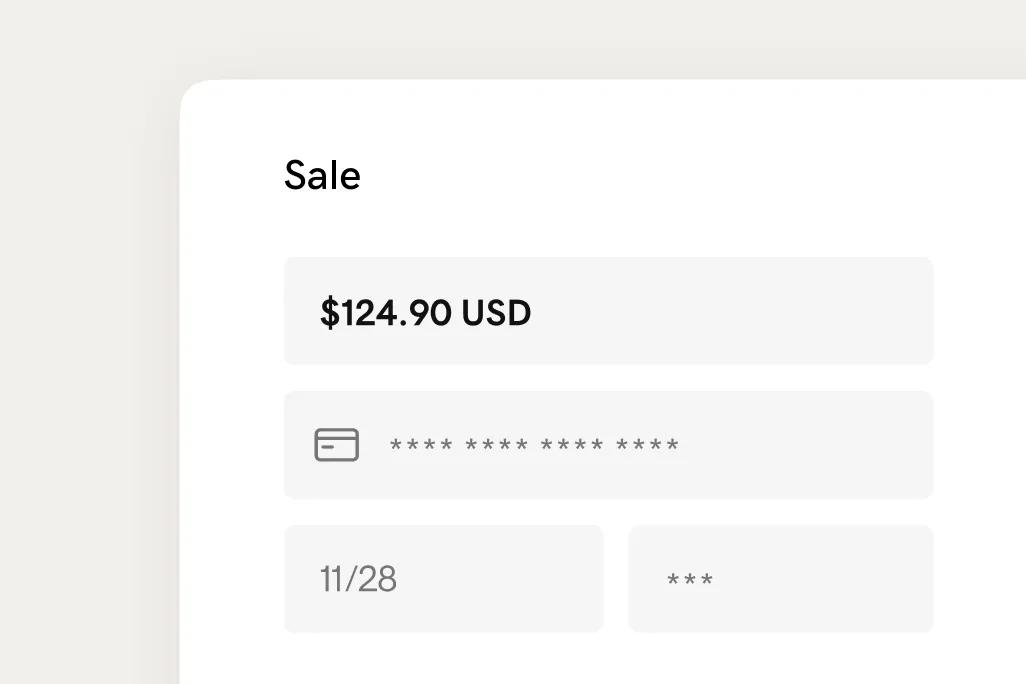
Task: Click the credit card icon
Action: click(x=335, y=444)
